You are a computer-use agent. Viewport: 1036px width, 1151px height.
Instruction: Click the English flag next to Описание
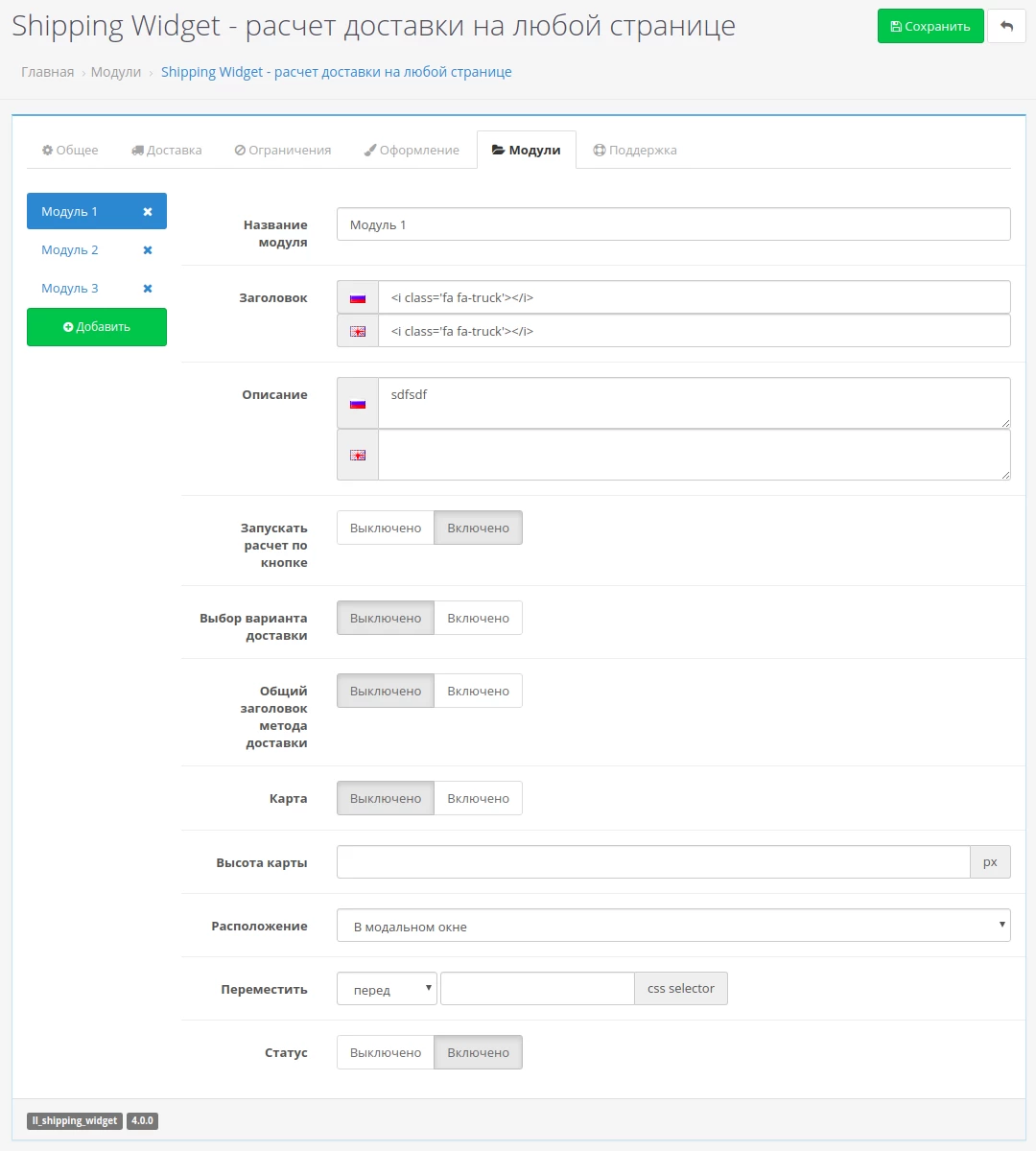click(358, 455)
